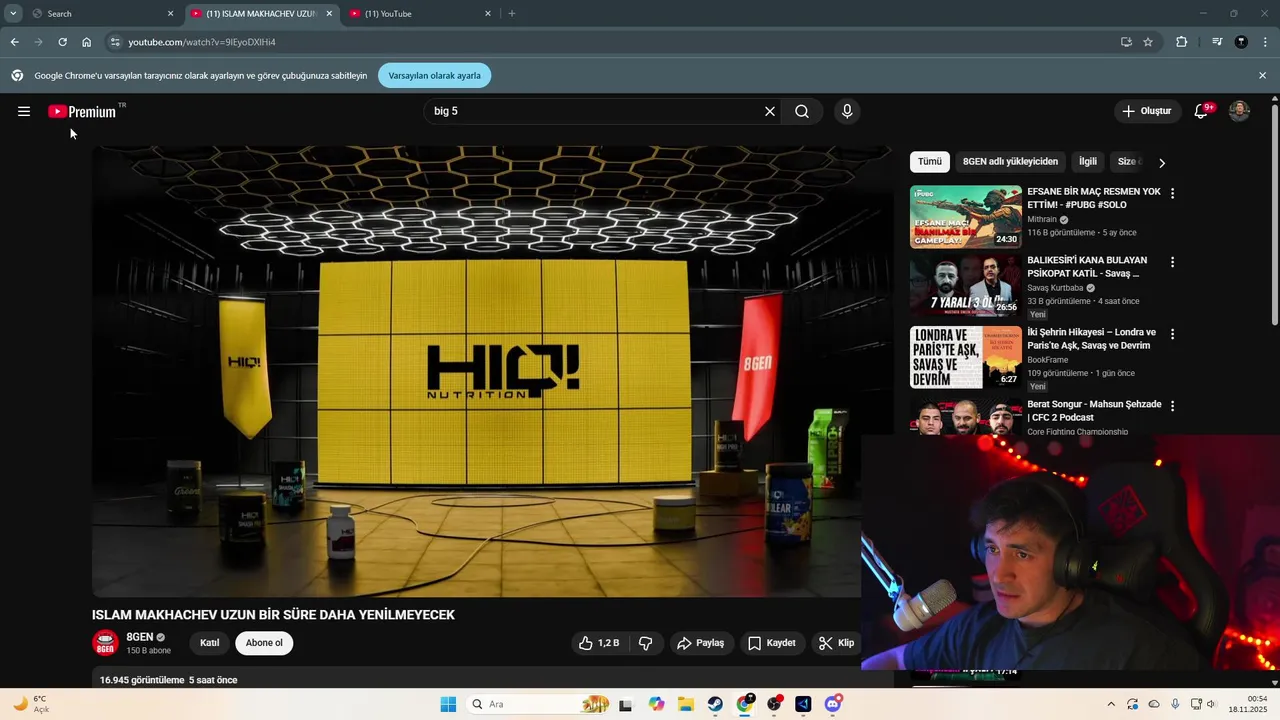Open the YouTube account avatar menu

tap(1239, 111)
